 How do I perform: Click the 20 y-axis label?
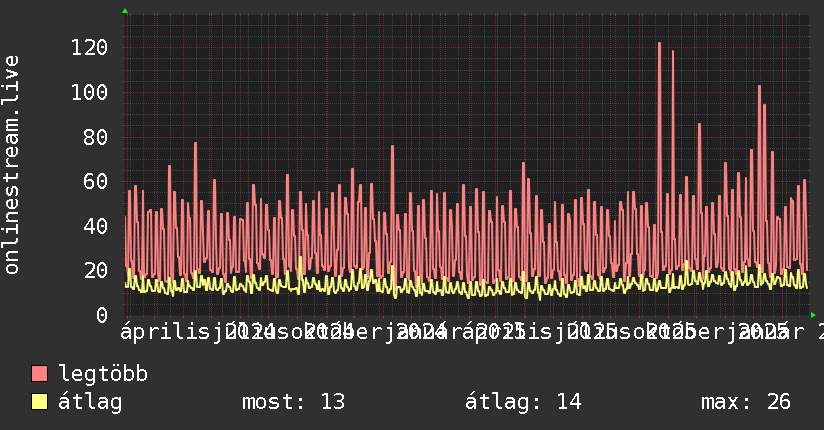[x=96, y=271]
